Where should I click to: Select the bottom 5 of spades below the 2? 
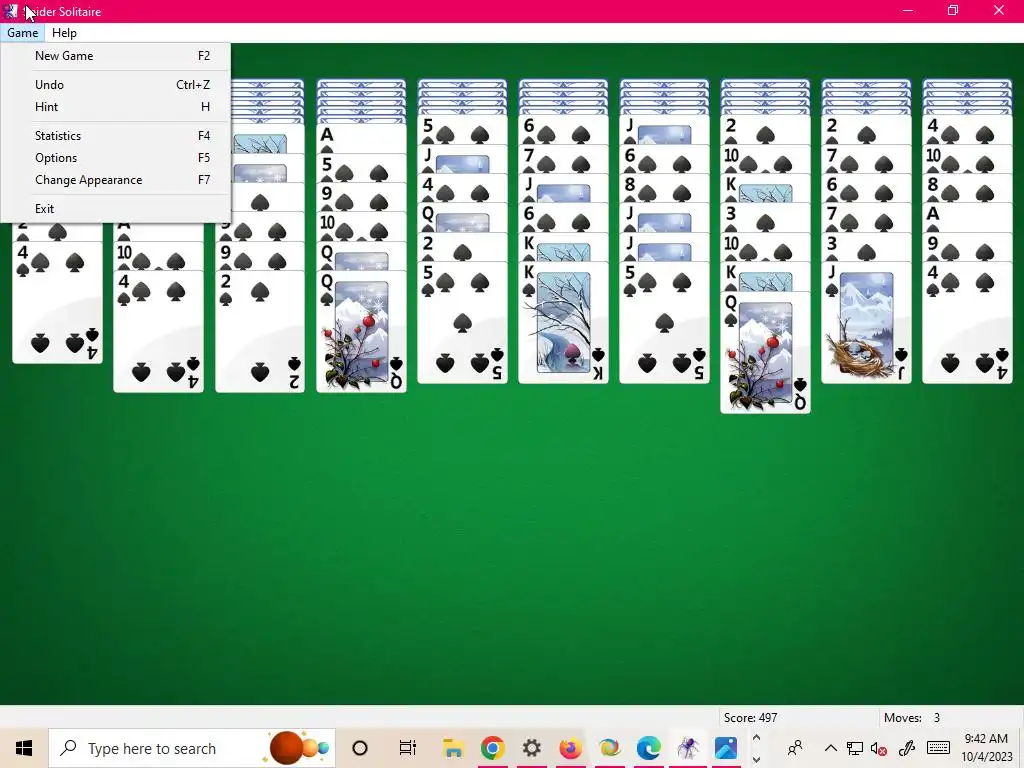(462, 323)
